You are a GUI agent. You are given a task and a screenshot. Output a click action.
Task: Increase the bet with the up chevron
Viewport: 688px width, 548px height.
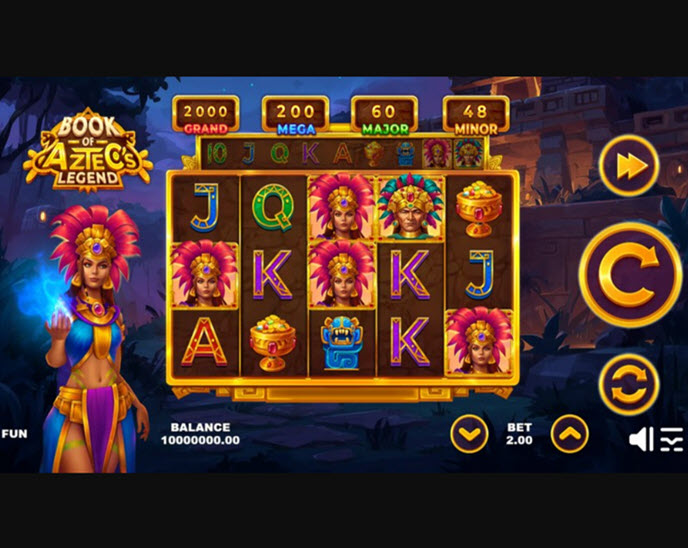pyautogui.click(x=570, y=434)
